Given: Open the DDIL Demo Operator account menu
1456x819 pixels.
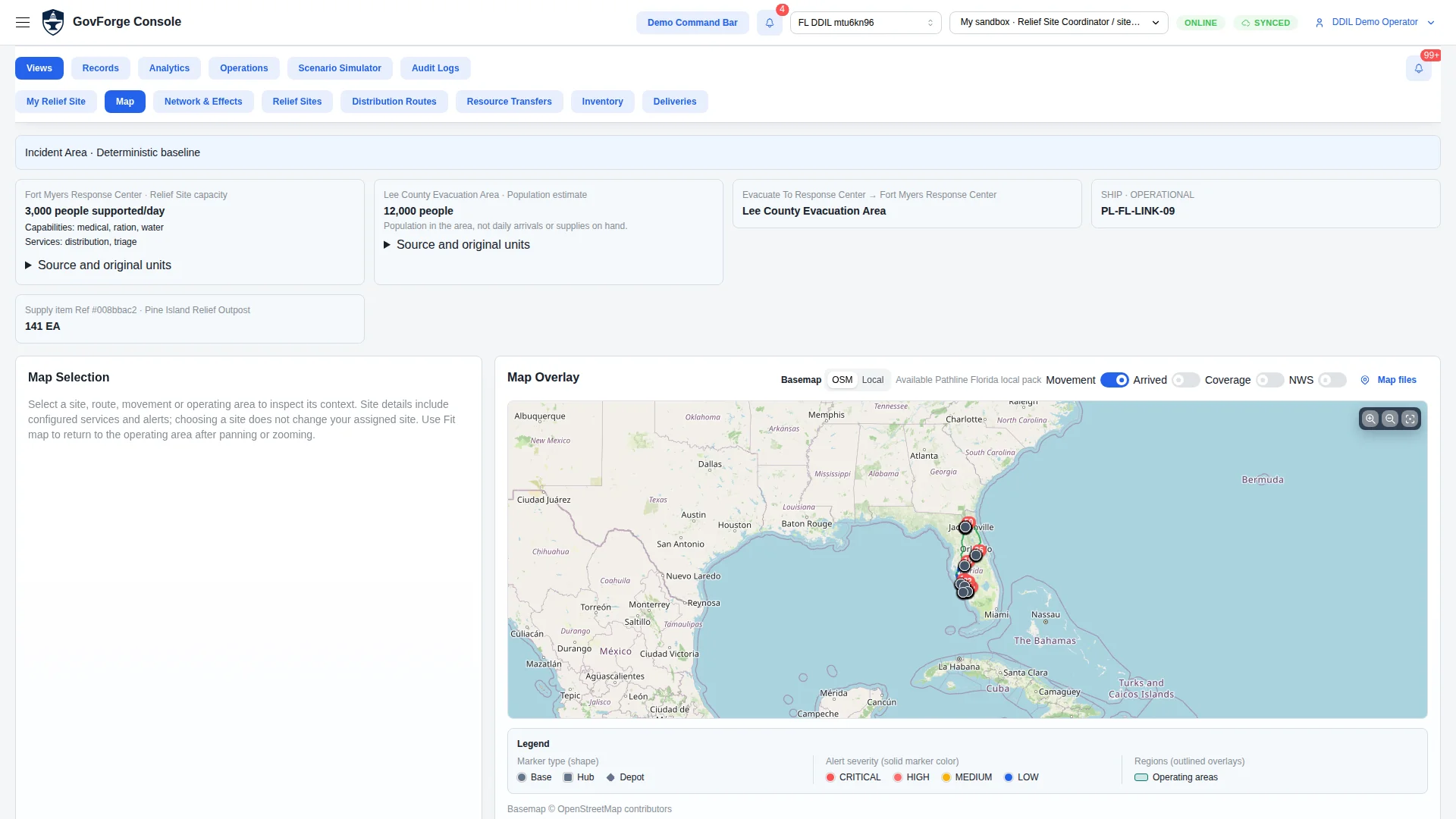Looking at the screenshot, I should [1375, 23].
